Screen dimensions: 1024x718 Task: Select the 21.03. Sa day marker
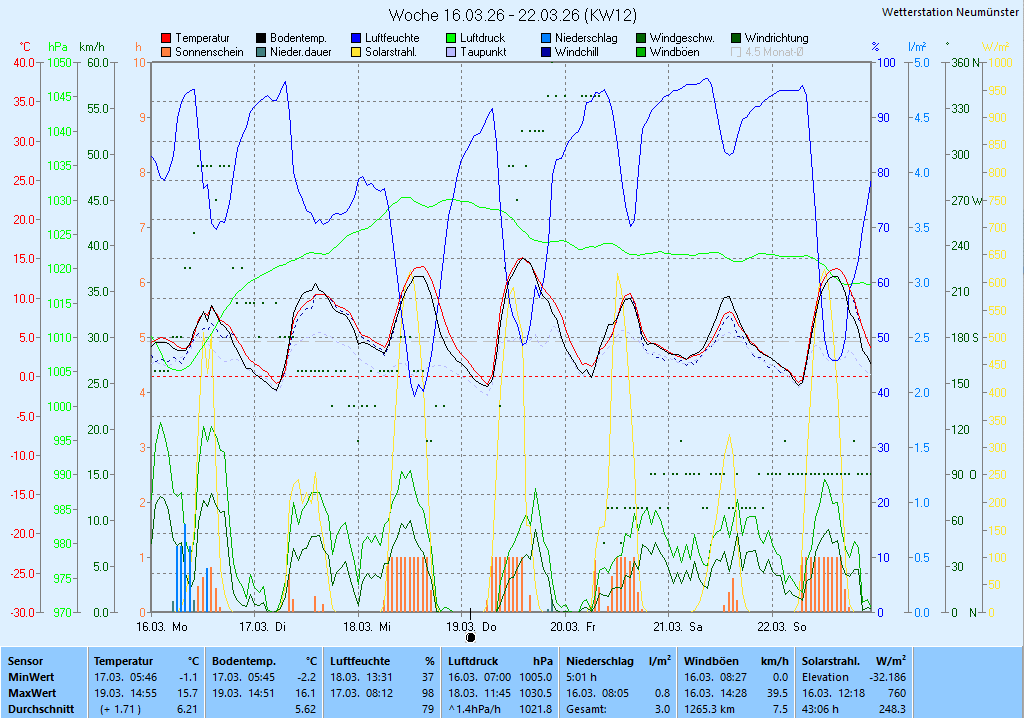pos(677,626)
